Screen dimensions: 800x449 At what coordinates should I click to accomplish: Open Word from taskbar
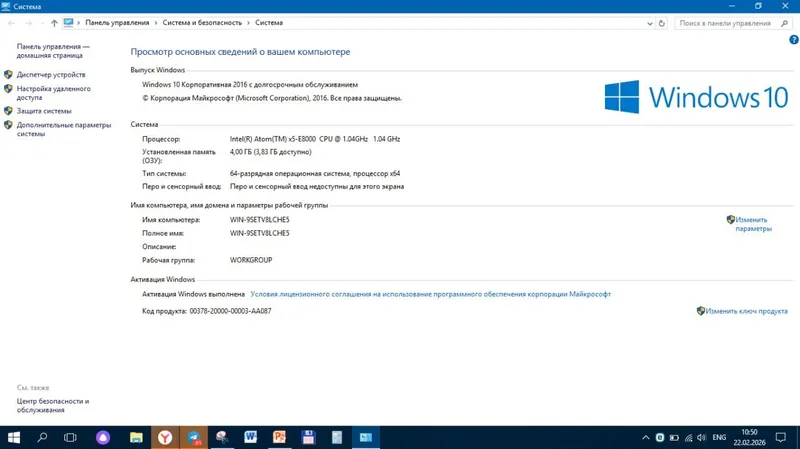point(251,437)
